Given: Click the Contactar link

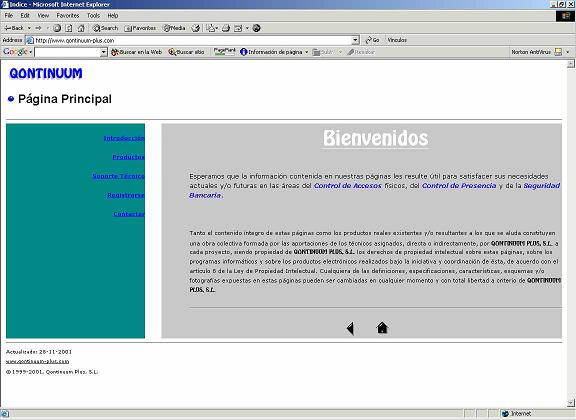Looking at the screenshot, I should coord(129,214).
